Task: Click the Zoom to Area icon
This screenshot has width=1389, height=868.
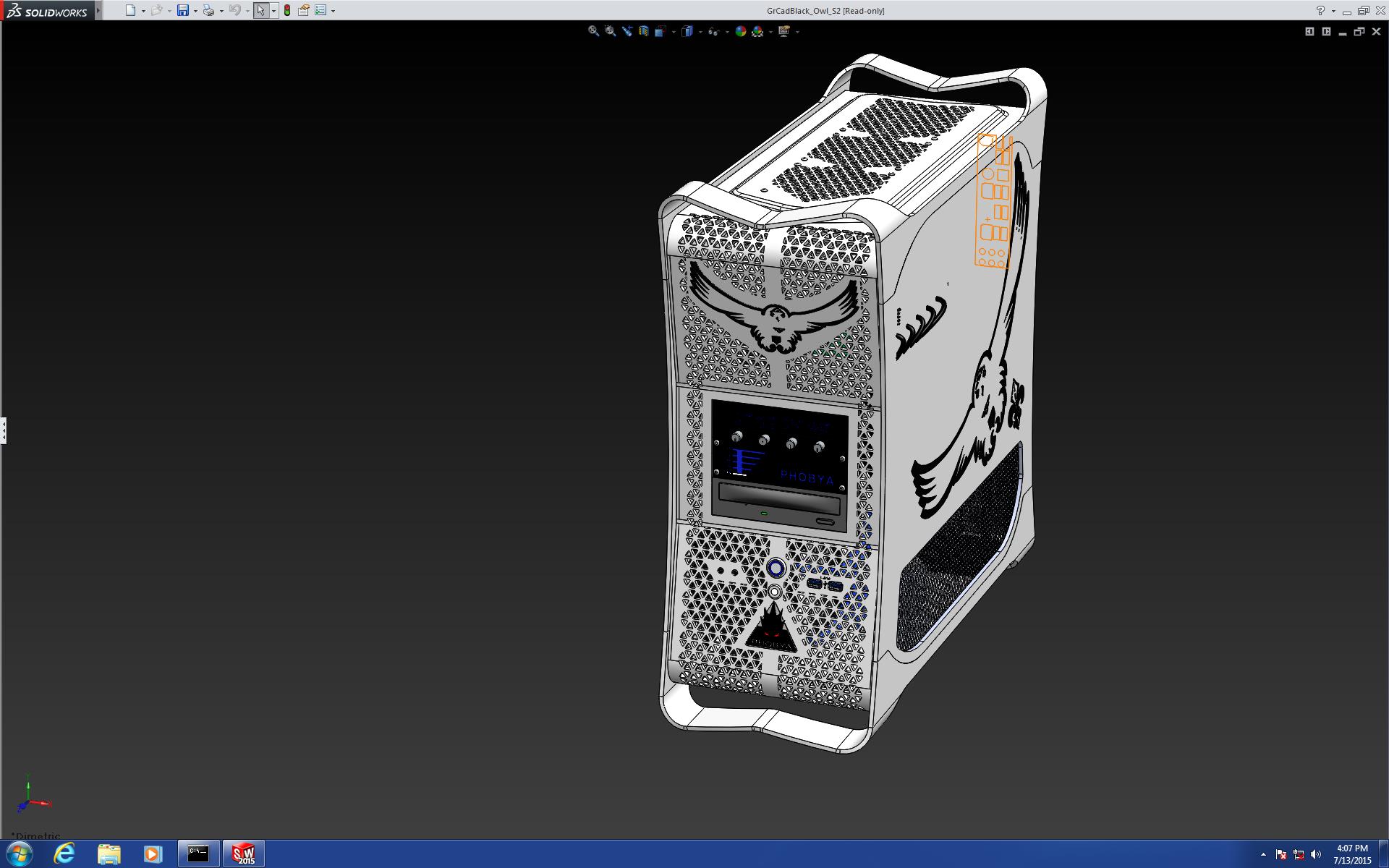Action: 610,31
